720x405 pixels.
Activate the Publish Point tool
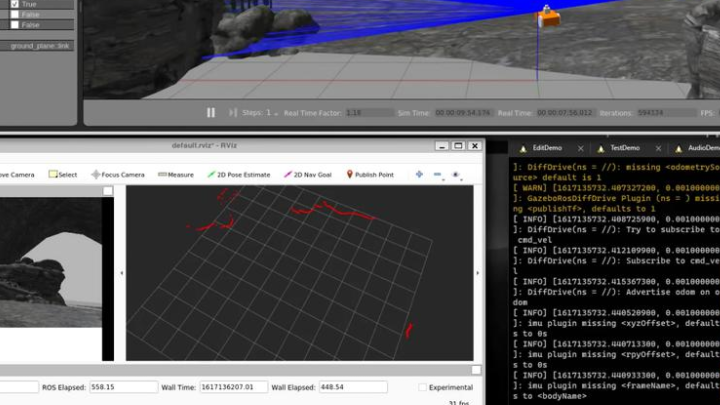click(370, 174)
